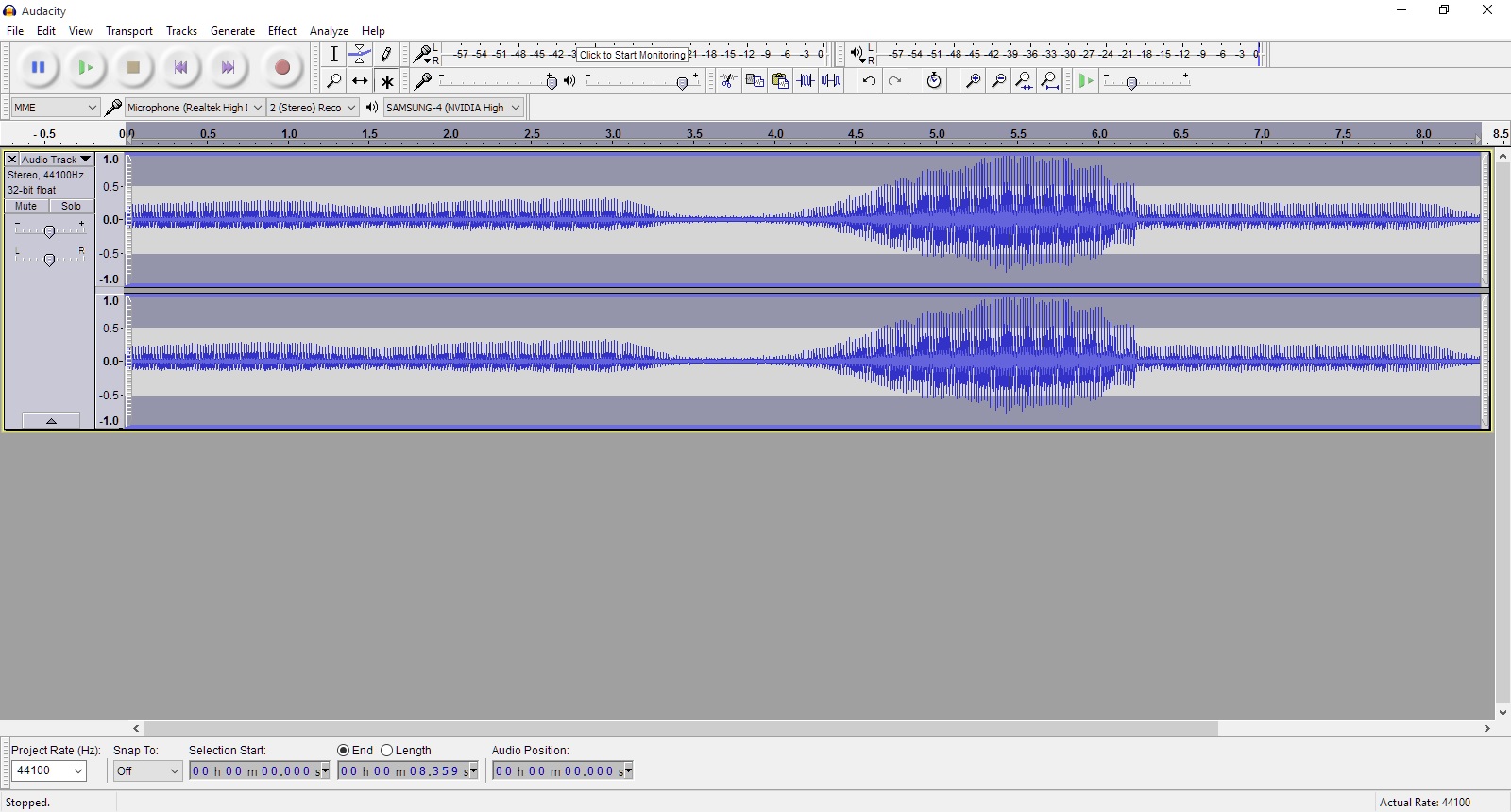Zoom in on the waveform
This screenshot has height=812, width=1511.
[973, 80]
